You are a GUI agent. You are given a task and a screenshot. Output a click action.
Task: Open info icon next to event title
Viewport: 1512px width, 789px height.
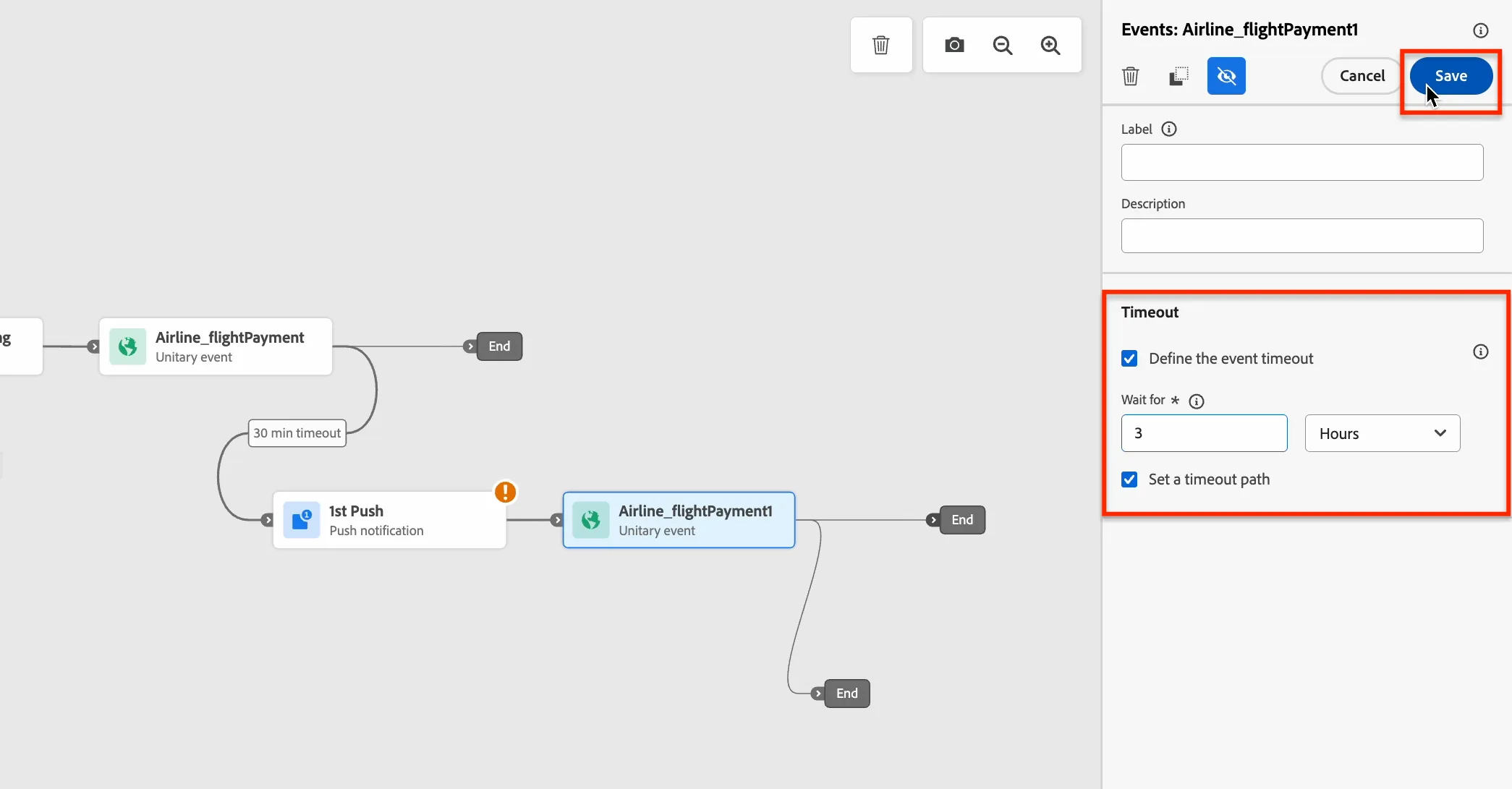pos(1480,30)
